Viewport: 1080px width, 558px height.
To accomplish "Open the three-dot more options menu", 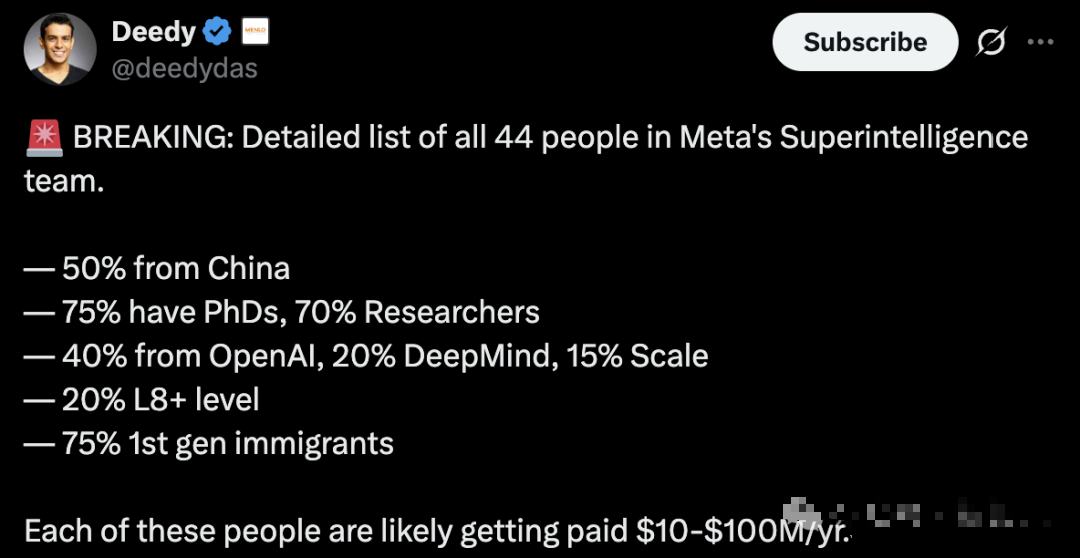I will [1041, 42].
